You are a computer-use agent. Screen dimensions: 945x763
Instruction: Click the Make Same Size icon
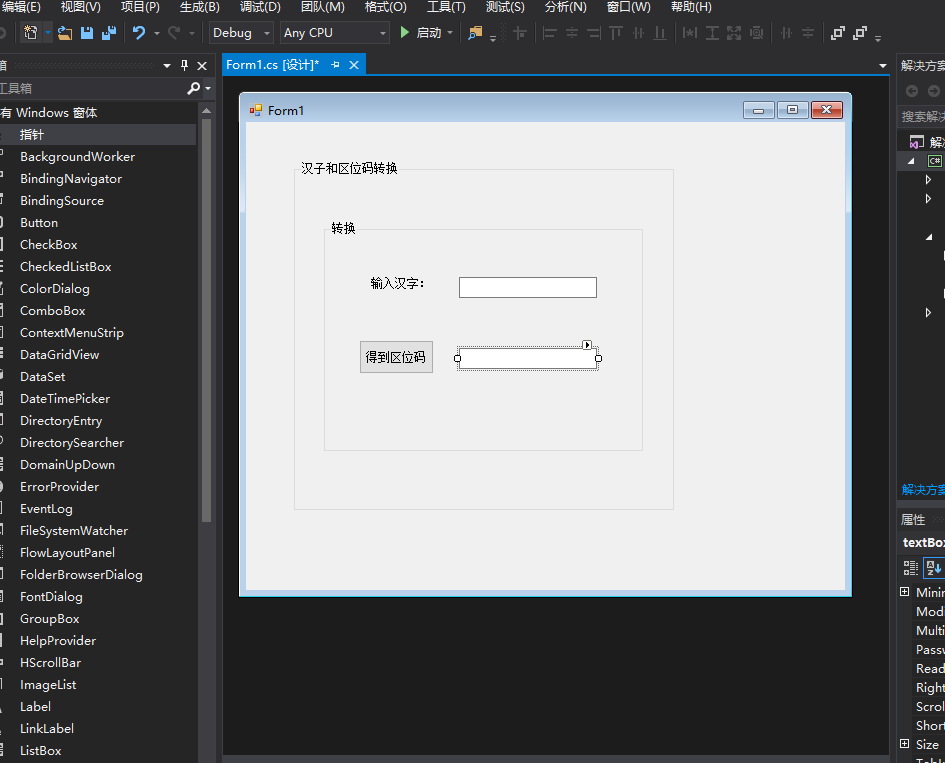point(734,33)
